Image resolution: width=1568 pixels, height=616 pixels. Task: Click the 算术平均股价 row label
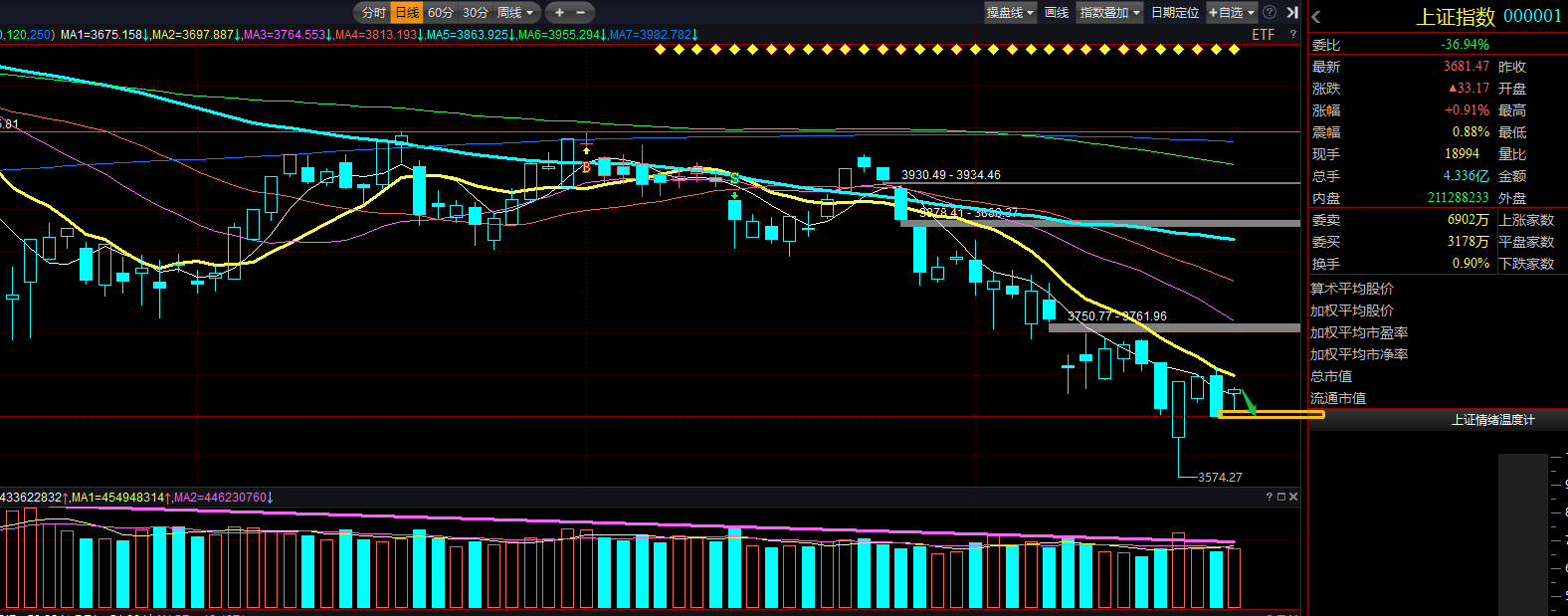(1352, 289)
